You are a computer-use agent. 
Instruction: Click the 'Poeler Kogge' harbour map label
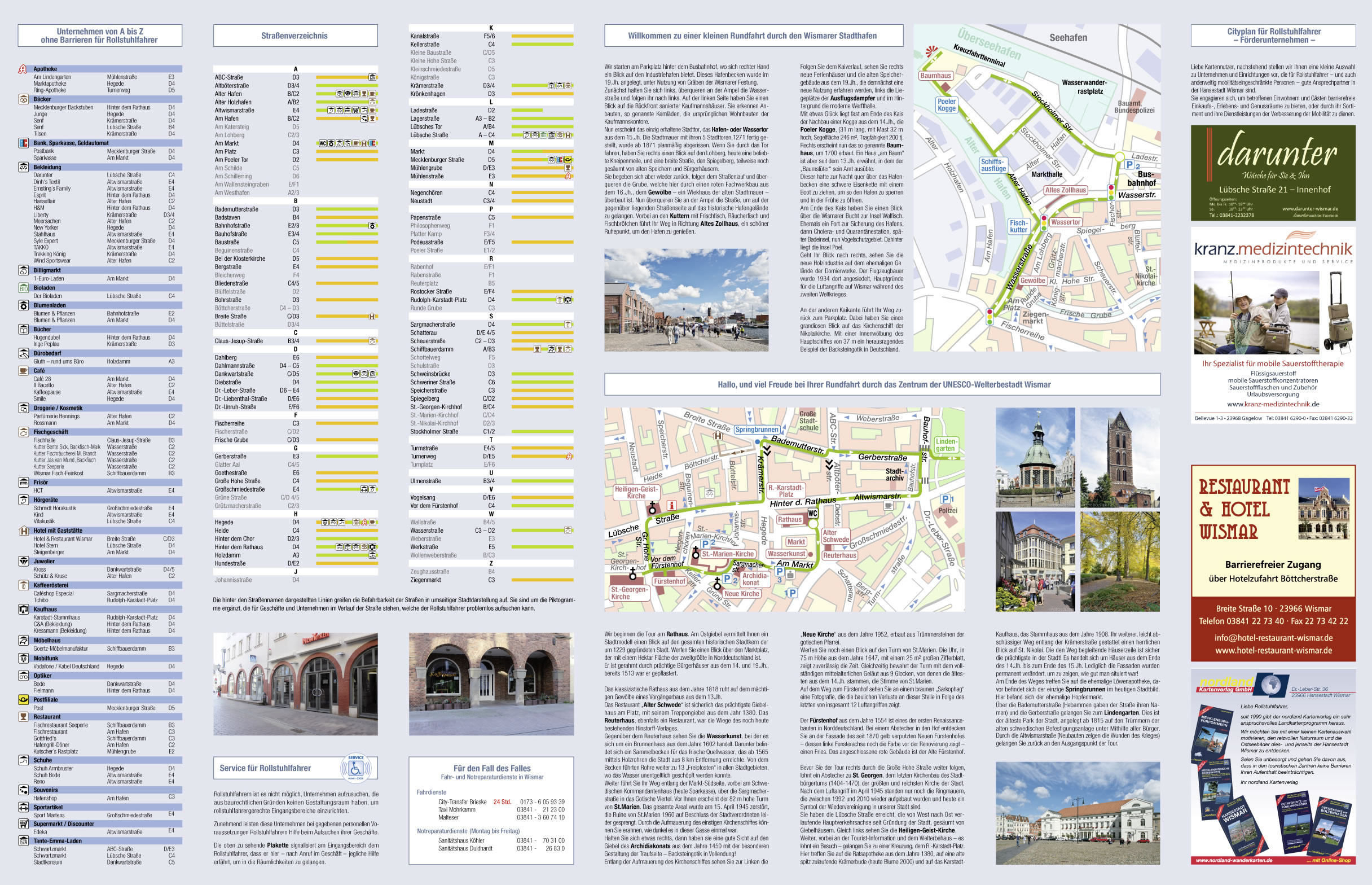947,104
